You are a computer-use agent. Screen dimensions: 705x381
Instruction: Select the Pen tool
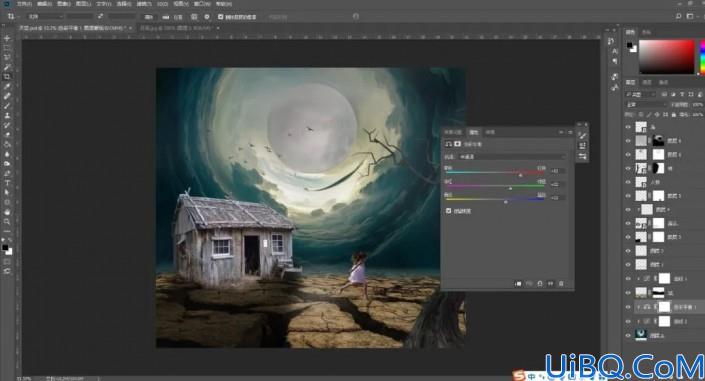(x=7, y=173)
